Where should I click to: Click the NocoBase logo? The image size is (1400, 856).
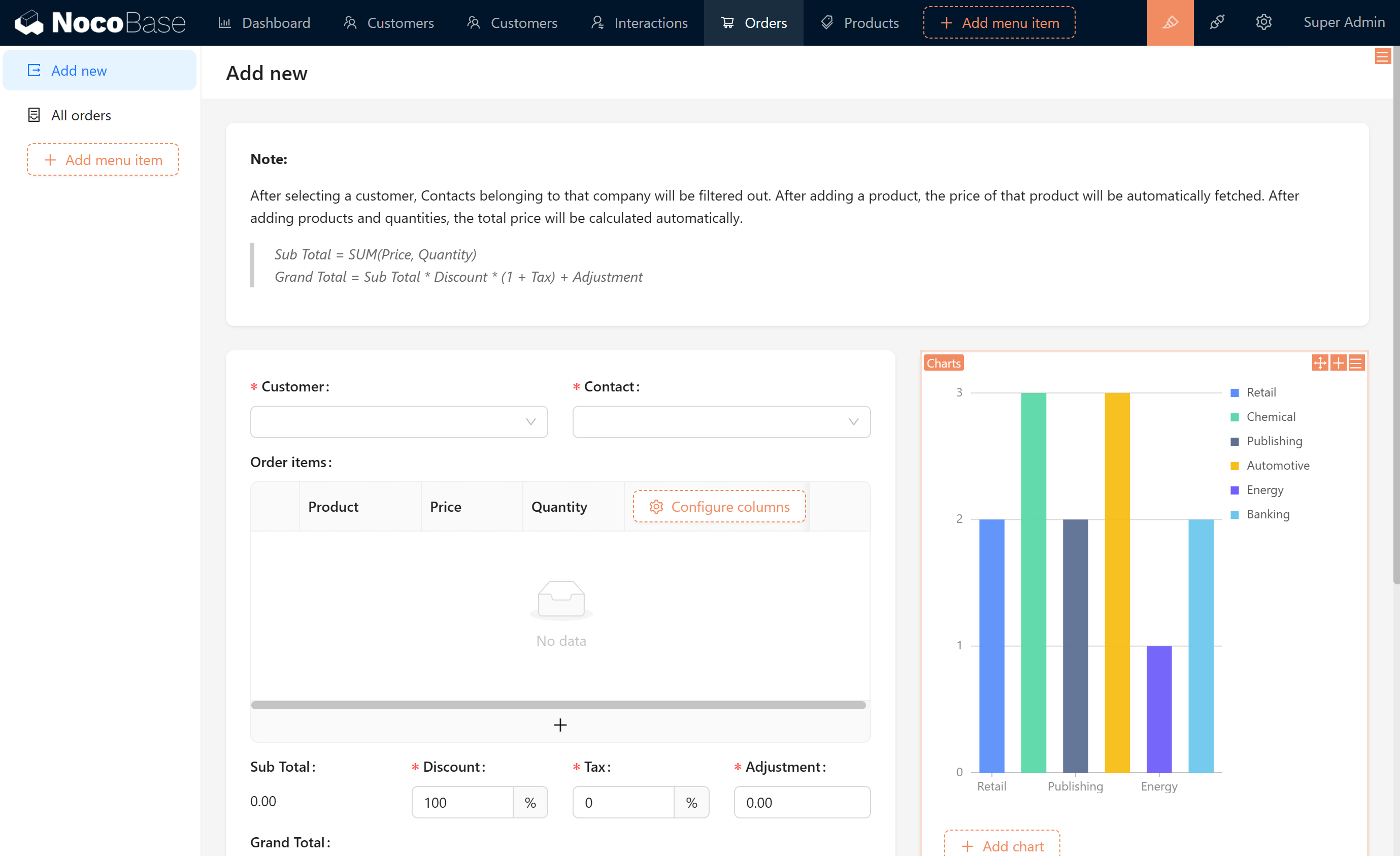pos(100,23)
